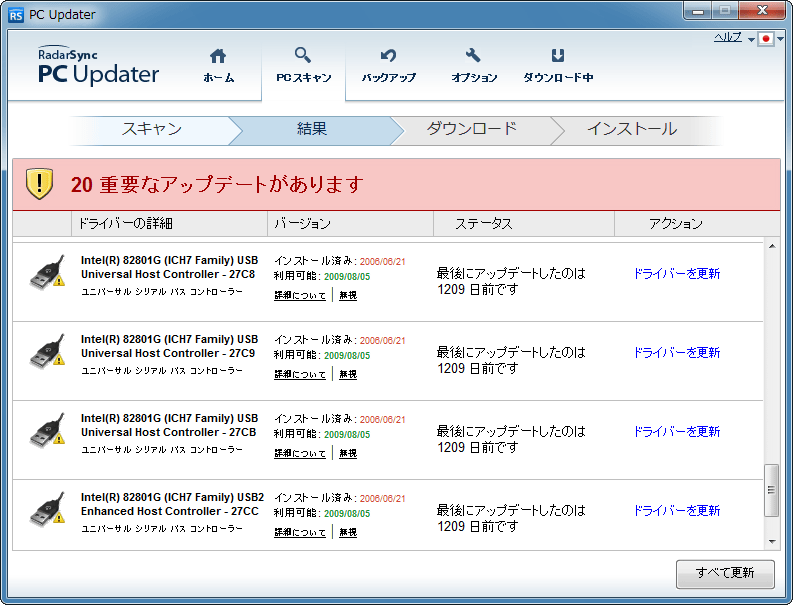This screenshot has height=605, width=793.
Task: Go to the スキャン step
Action: coord(151,129)
